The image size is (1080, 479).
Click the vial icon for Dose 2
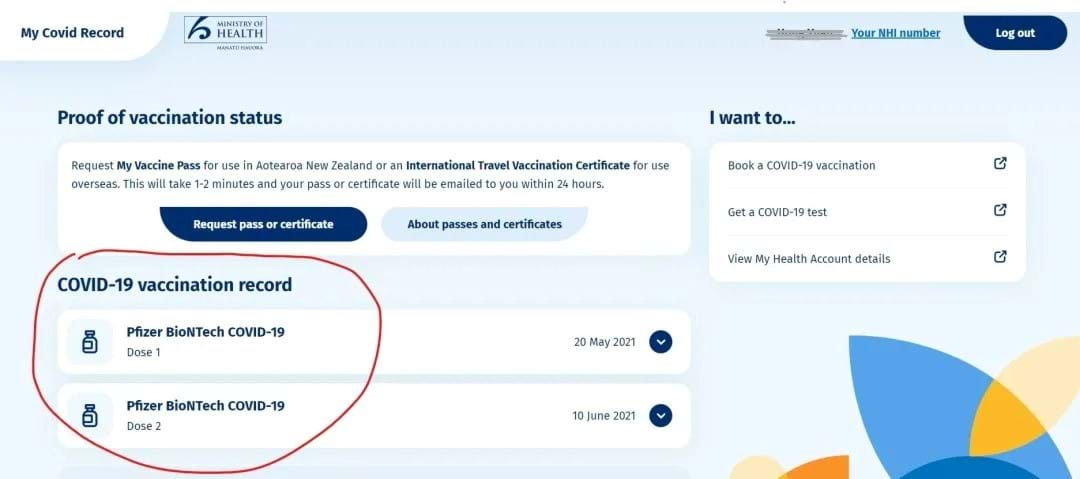tap(90, 416)
